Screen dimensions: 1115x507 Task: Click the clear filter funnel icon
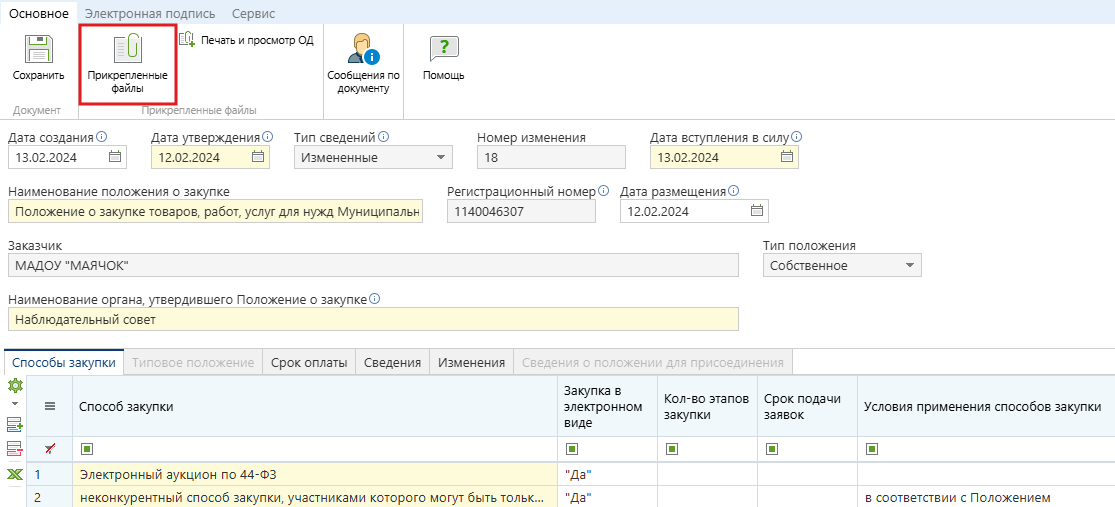50,449
